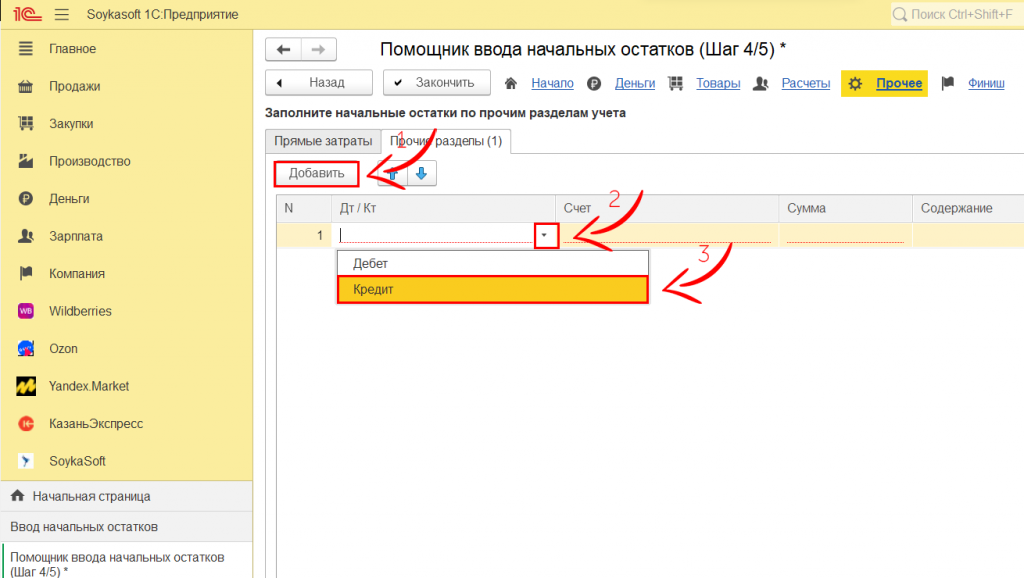The height and width of the screenshot is (578, 1024).
Task: Open КазаньЭкспресс section in sidebar
Action: 96,424
